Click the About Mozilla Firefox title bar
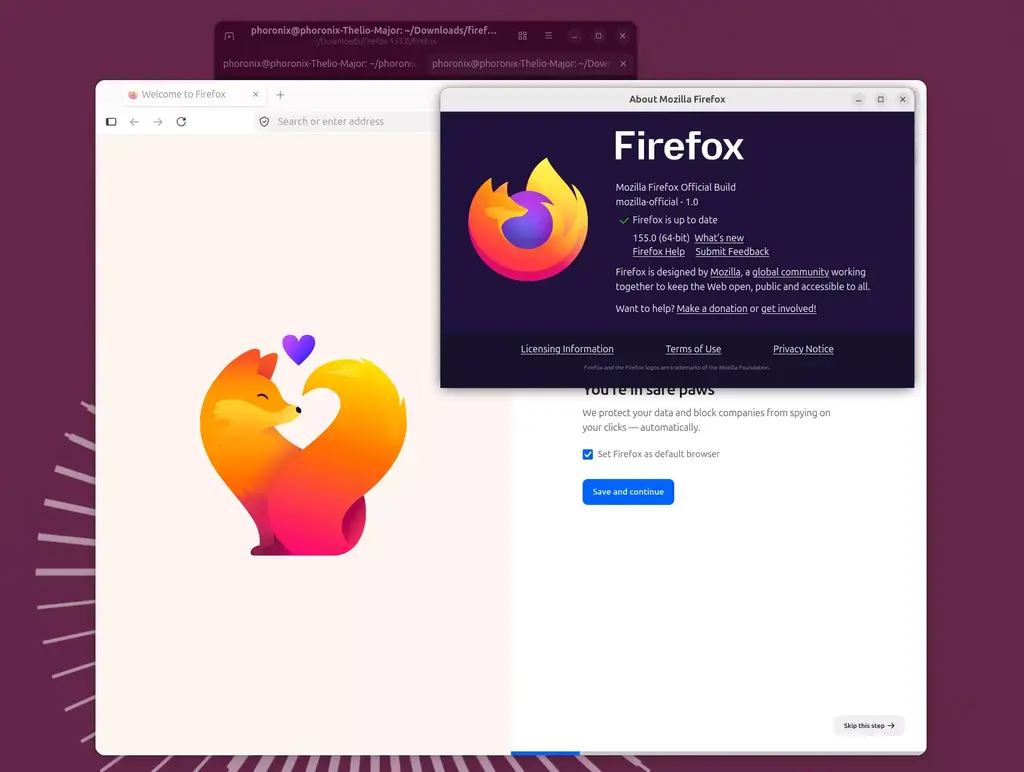This screenshot has height=772, width=1024. coord(677,99)
